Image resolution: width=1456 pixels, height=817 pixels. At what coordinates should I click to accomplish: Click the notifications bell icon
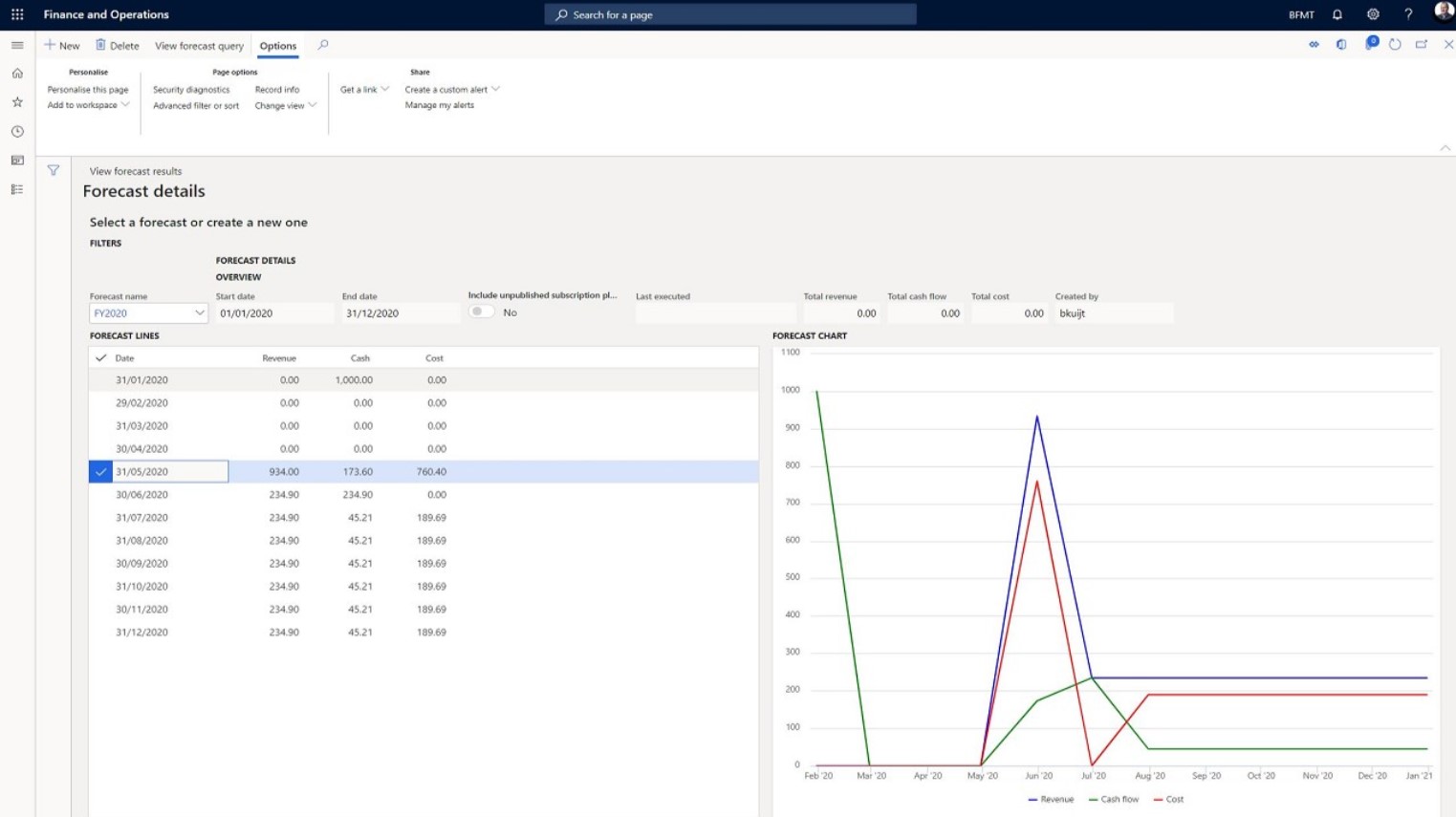pyautogui.click(x=1337, y=14)
